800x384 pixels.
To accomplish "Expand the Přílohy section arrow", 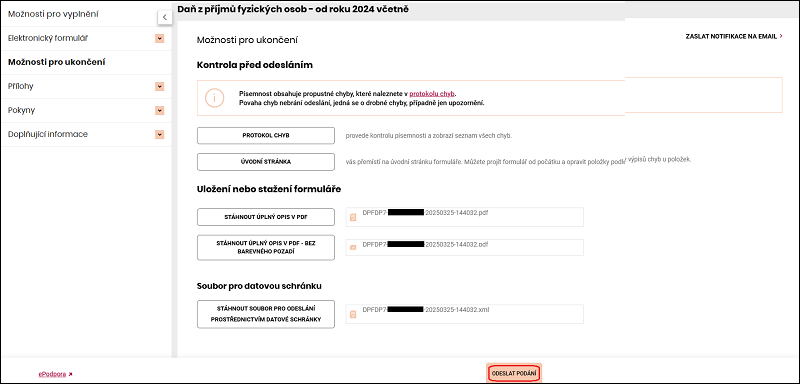I will point(160,87).
